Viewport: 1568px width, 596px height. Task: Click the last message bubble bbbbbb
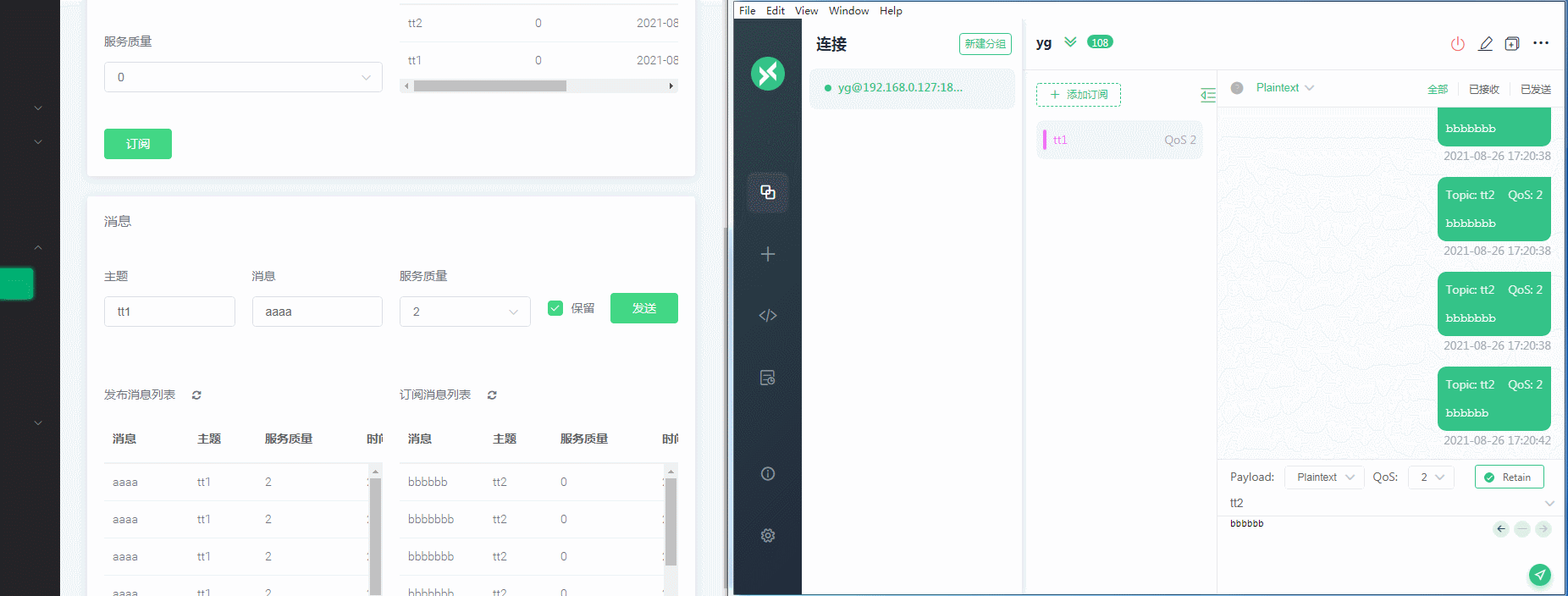(x=1493, y=399)
